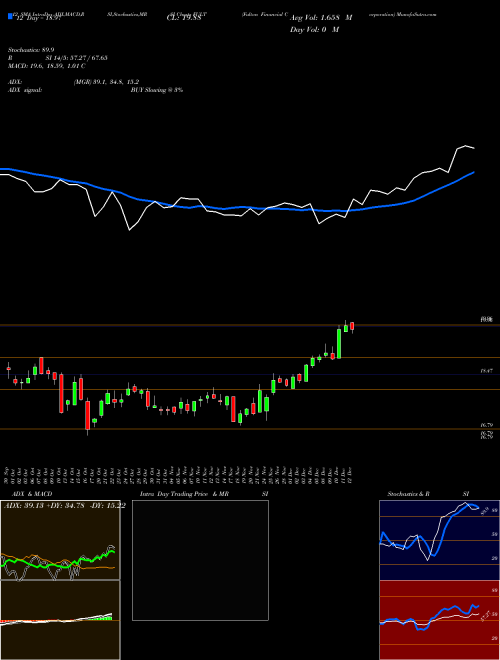Click the right end of the blue SMA line
Image resolution: width=500 pixels, height=660 pixels.
pyautogui.click(x=474, y=172)
